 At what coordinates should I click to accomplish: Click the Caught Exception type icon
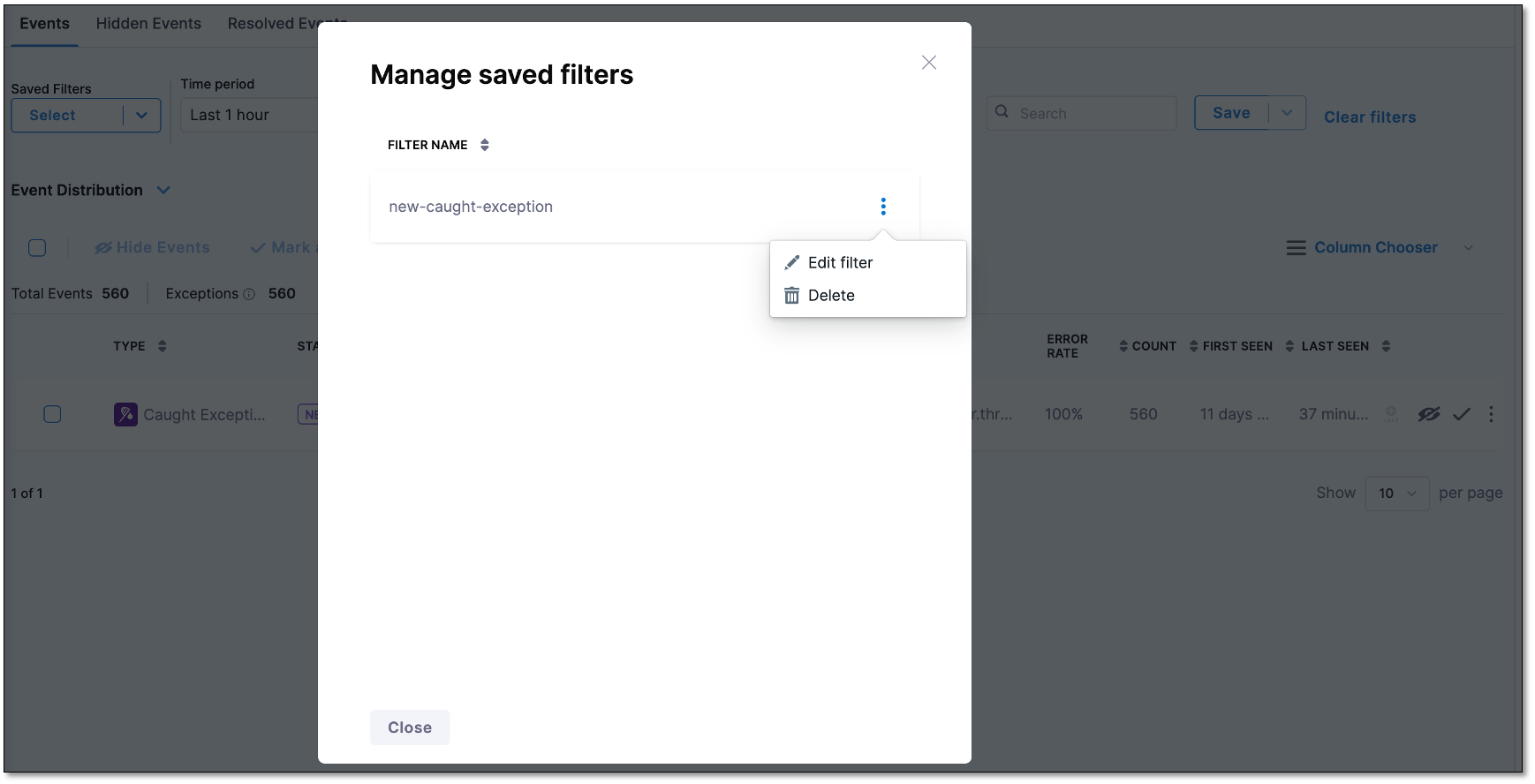coord(125,414)
